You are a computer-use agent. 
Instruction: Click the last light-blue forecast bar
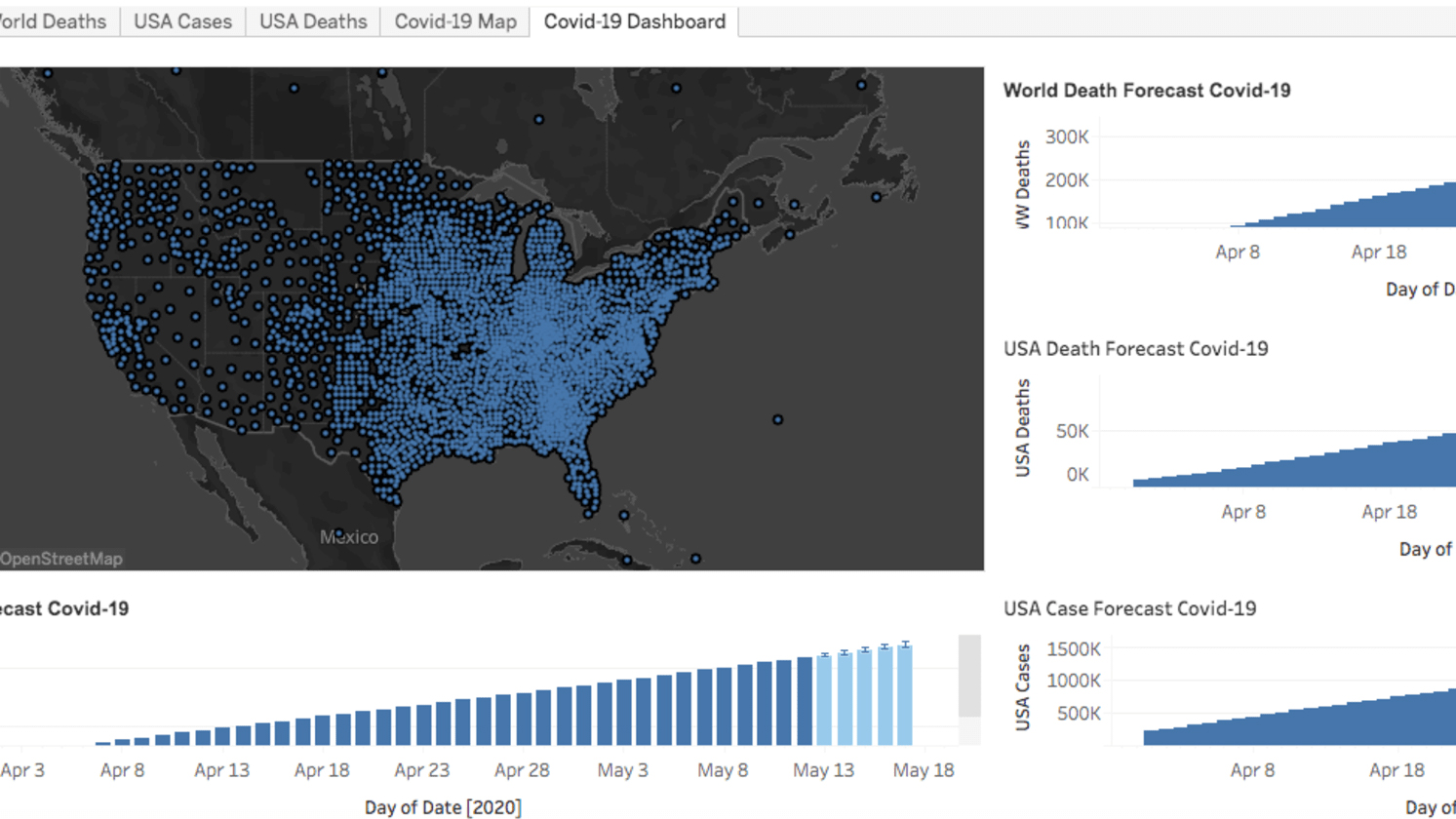[x=905, y=694]
